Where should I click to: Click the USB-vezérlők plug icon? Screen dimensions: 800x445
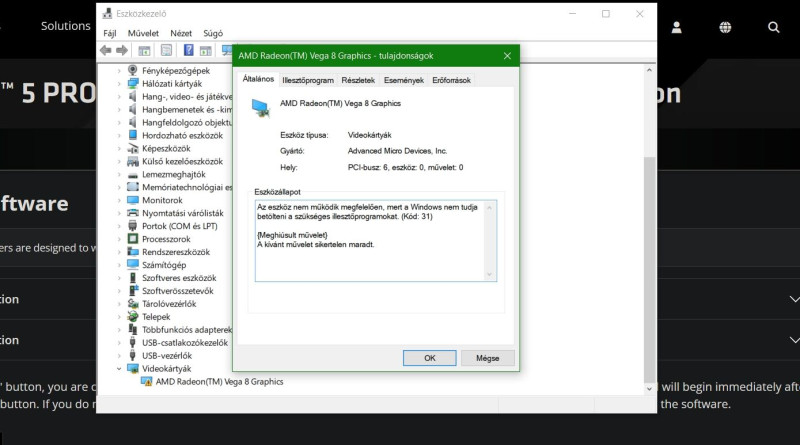click(133, 355)
